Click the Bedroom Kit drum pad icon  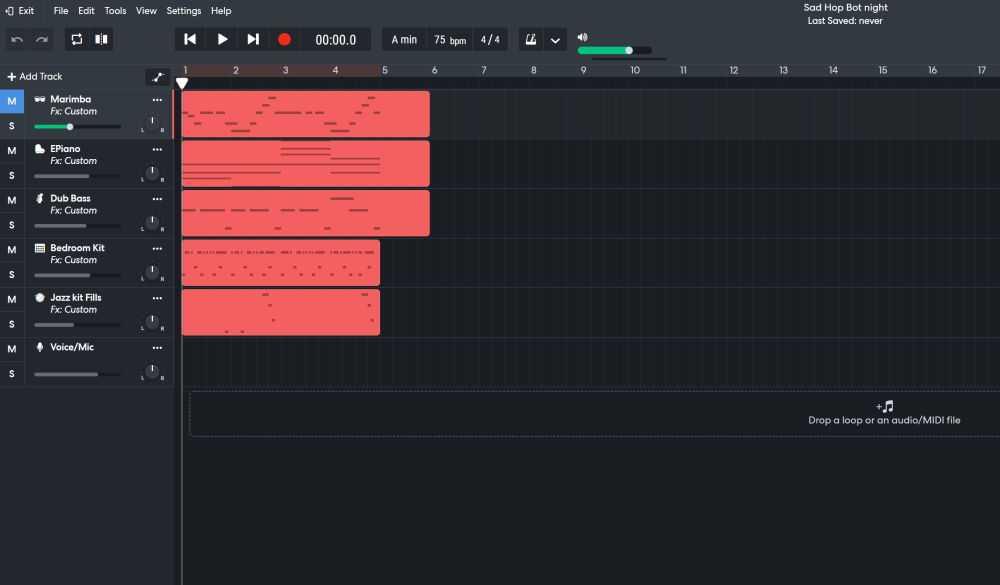40,248
